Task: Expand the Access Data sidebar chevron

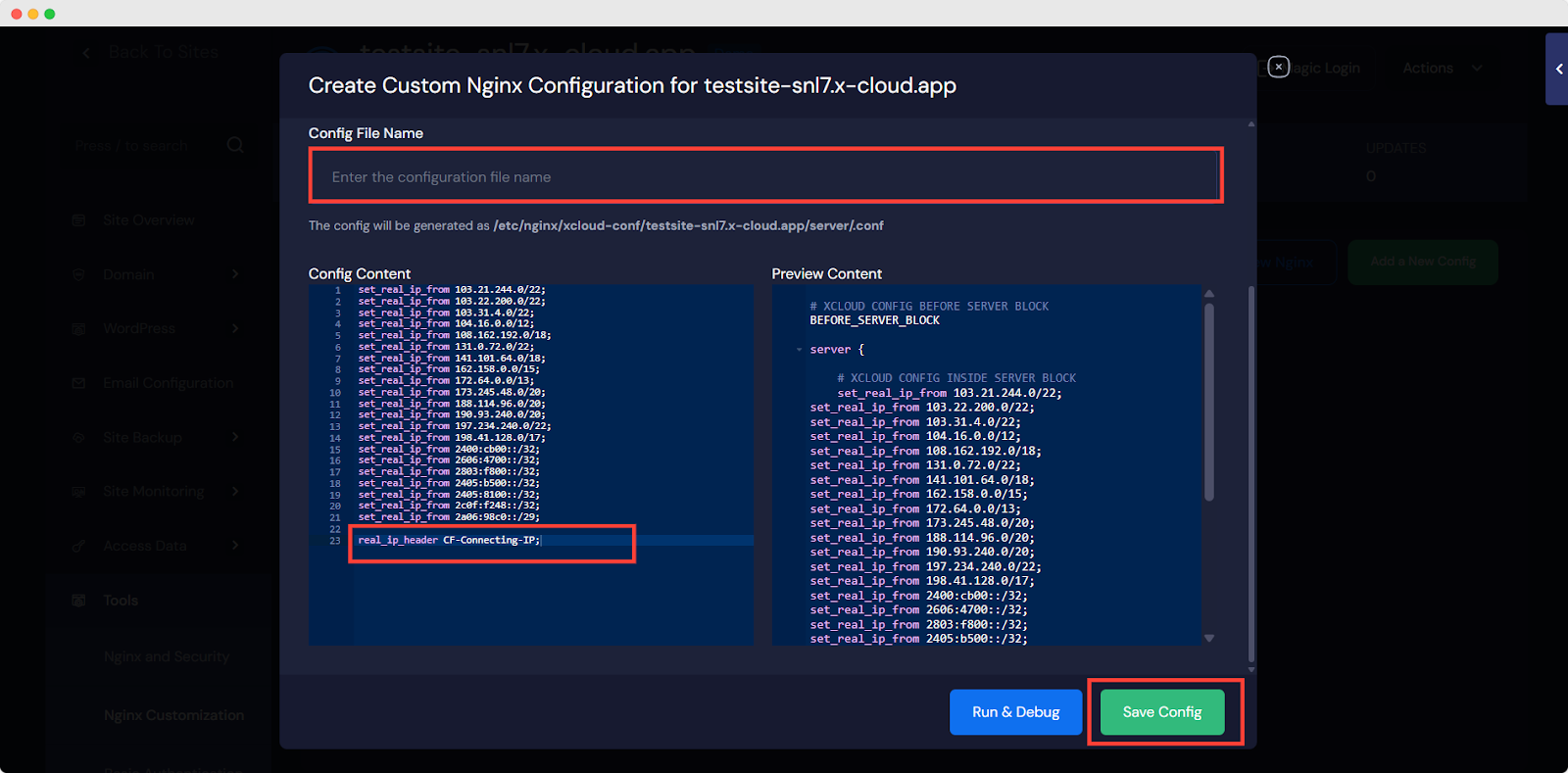Action: click(235, 546)
